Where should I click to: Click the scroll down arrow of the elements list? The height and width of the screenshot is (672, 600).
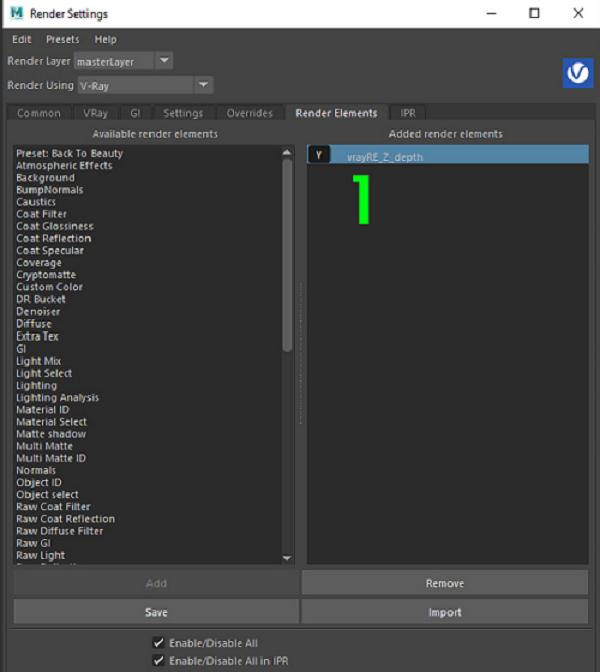click(288, 558)
